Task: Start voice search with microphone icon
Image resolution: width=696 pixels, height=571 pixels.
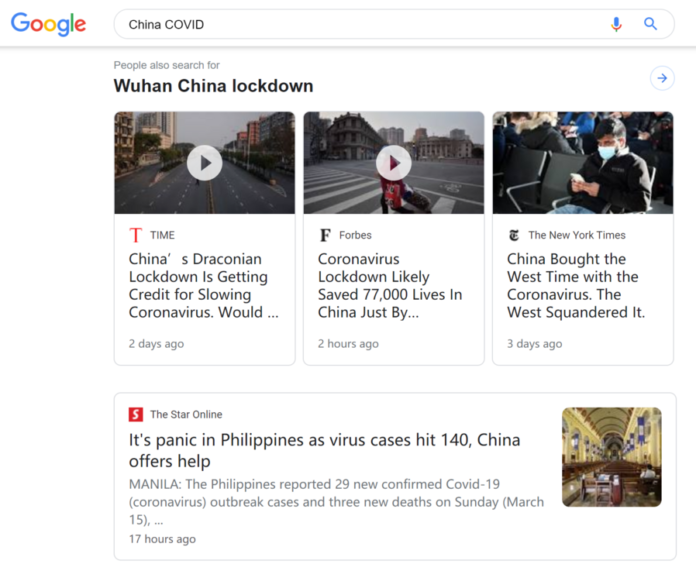Action: pyautogui.click(x=616, y=24)
